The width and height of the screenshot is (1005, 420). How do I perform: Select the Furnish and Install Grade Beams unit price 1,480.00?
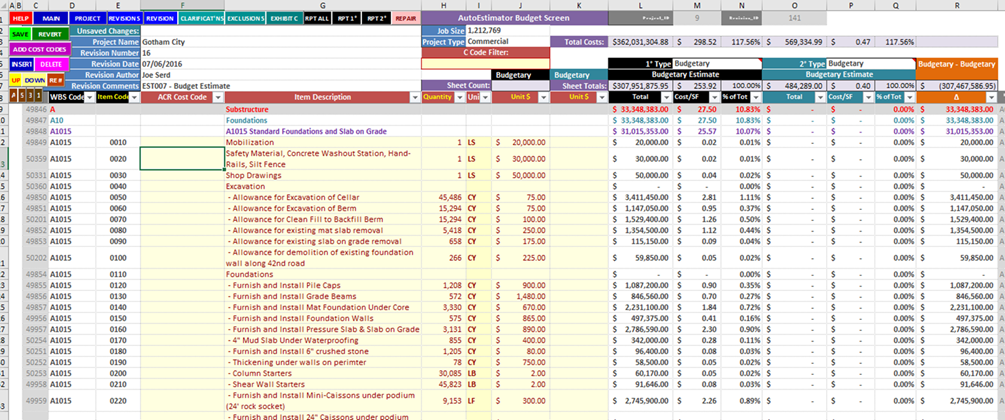point(520,296)
